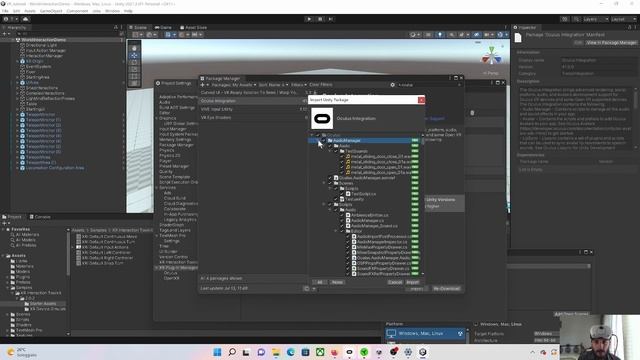
Task: Open Sort: Name dropdown in Package Manager
Action: point(273,85)
